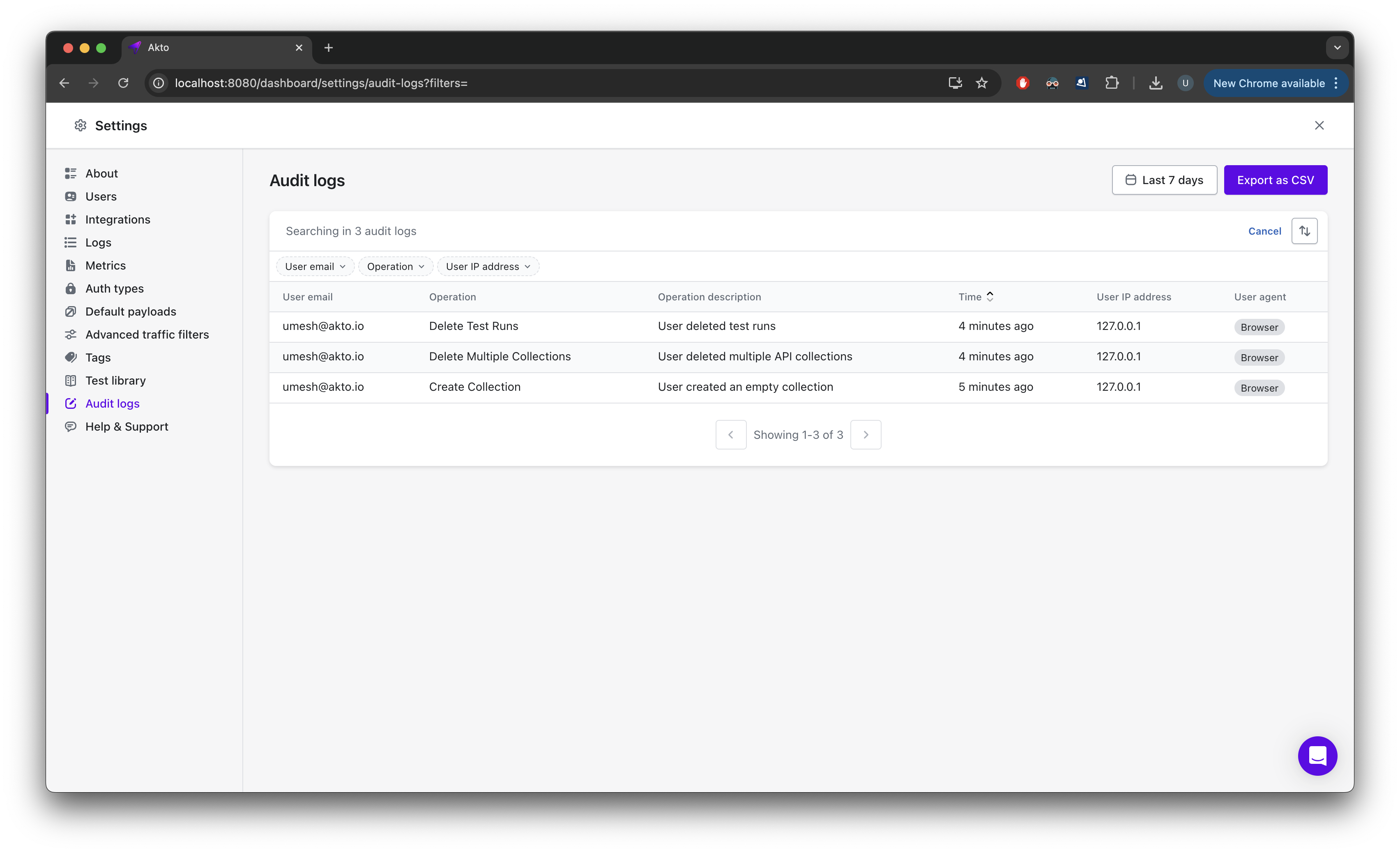The width and height of the screenshot is (1400, 853).
Task: Expand the Operation filter dropdown
Action: click(x=396, y=267)
